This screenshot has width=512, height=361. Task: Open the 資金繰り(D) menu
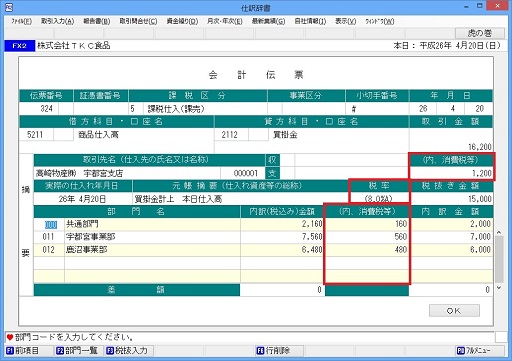(x=182, y=21)
